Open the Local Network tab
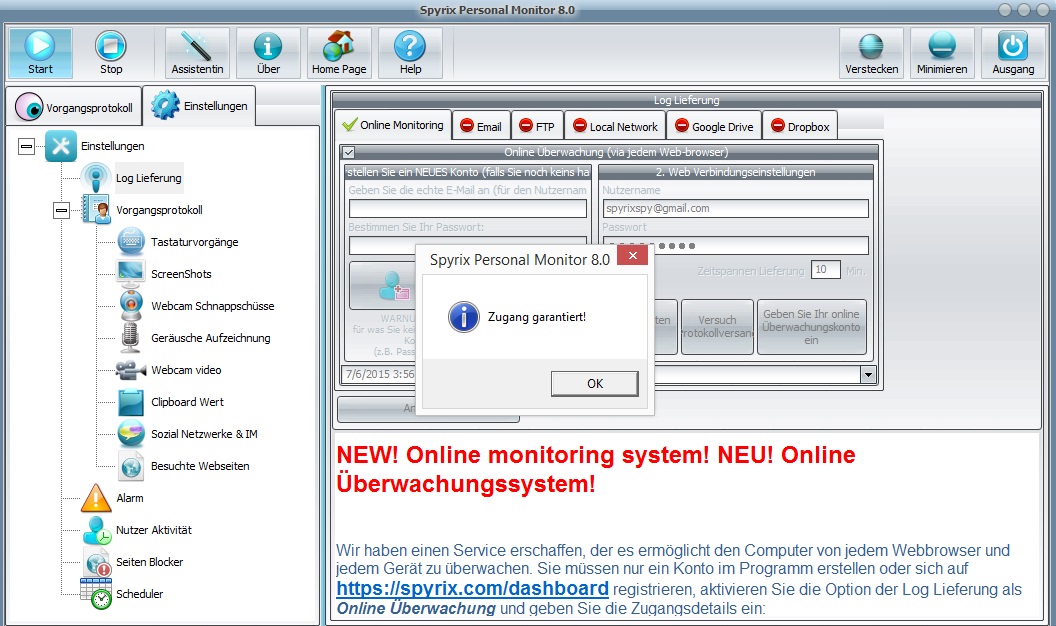Screen dimensions: 1056x626 (x=615, y=126)
